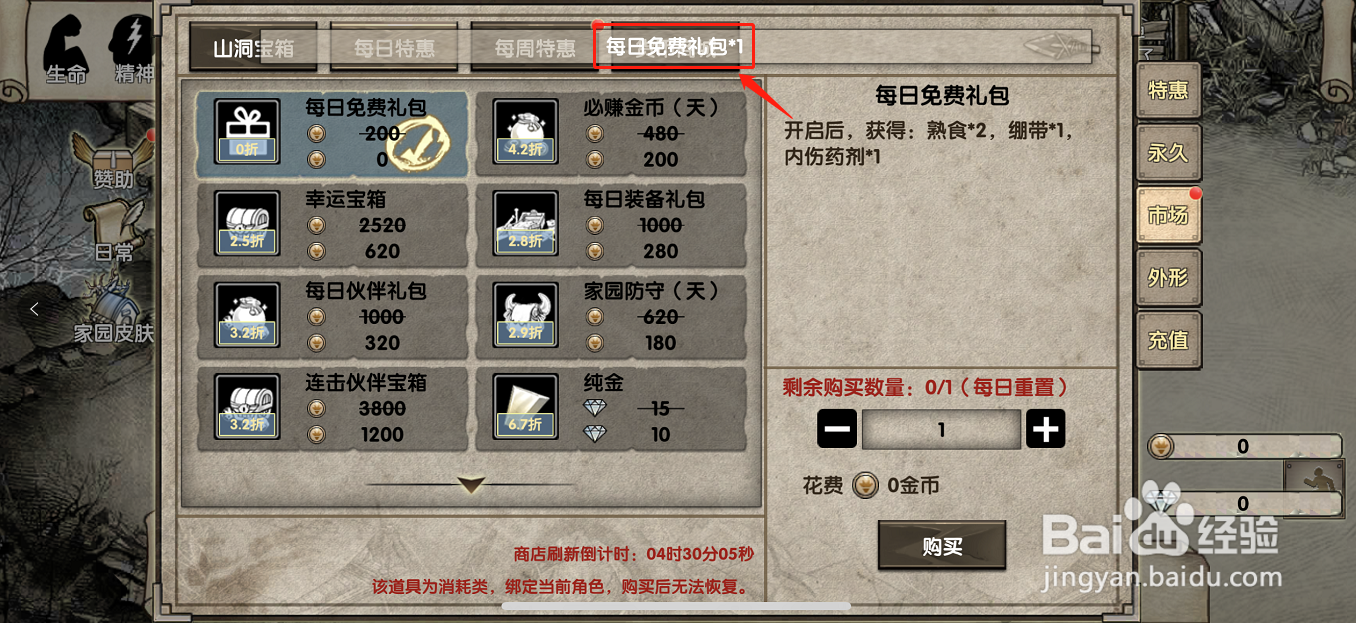Switch to the 山洞宝箱 tab
This screenshot has width=1356, height=624.
click(253, 48)
